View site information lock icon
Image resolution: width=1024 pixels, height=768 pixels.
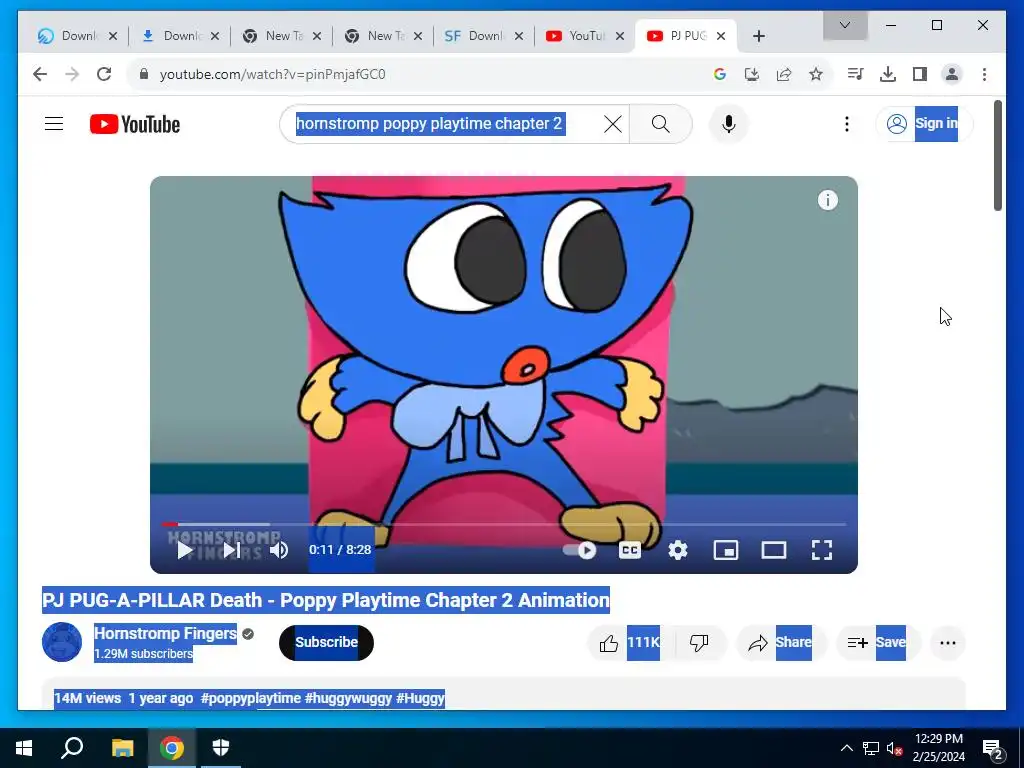click(144, 74)
